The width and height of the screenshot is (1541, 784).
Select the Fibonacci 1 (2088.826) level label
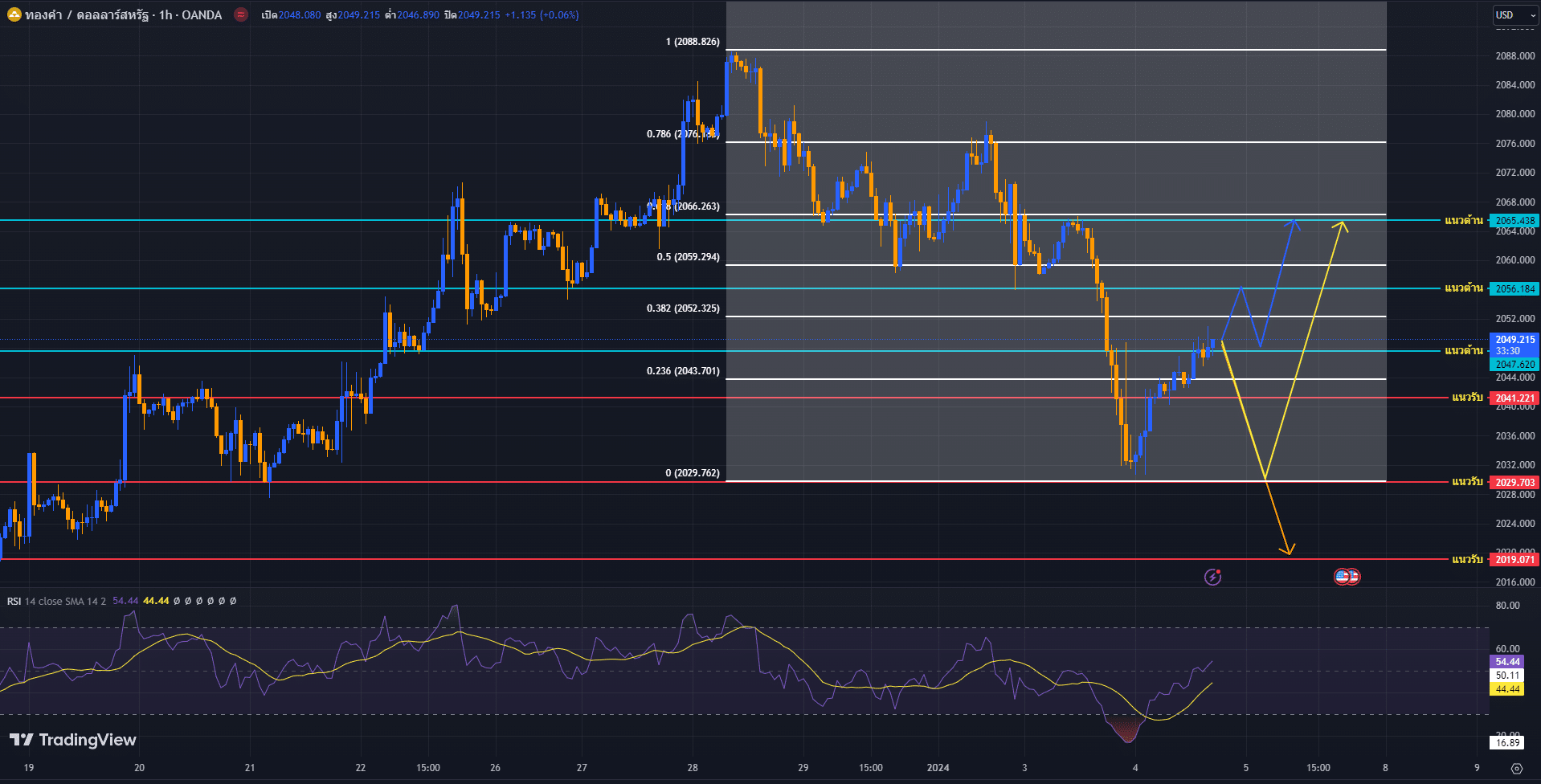tap(693, 42)
